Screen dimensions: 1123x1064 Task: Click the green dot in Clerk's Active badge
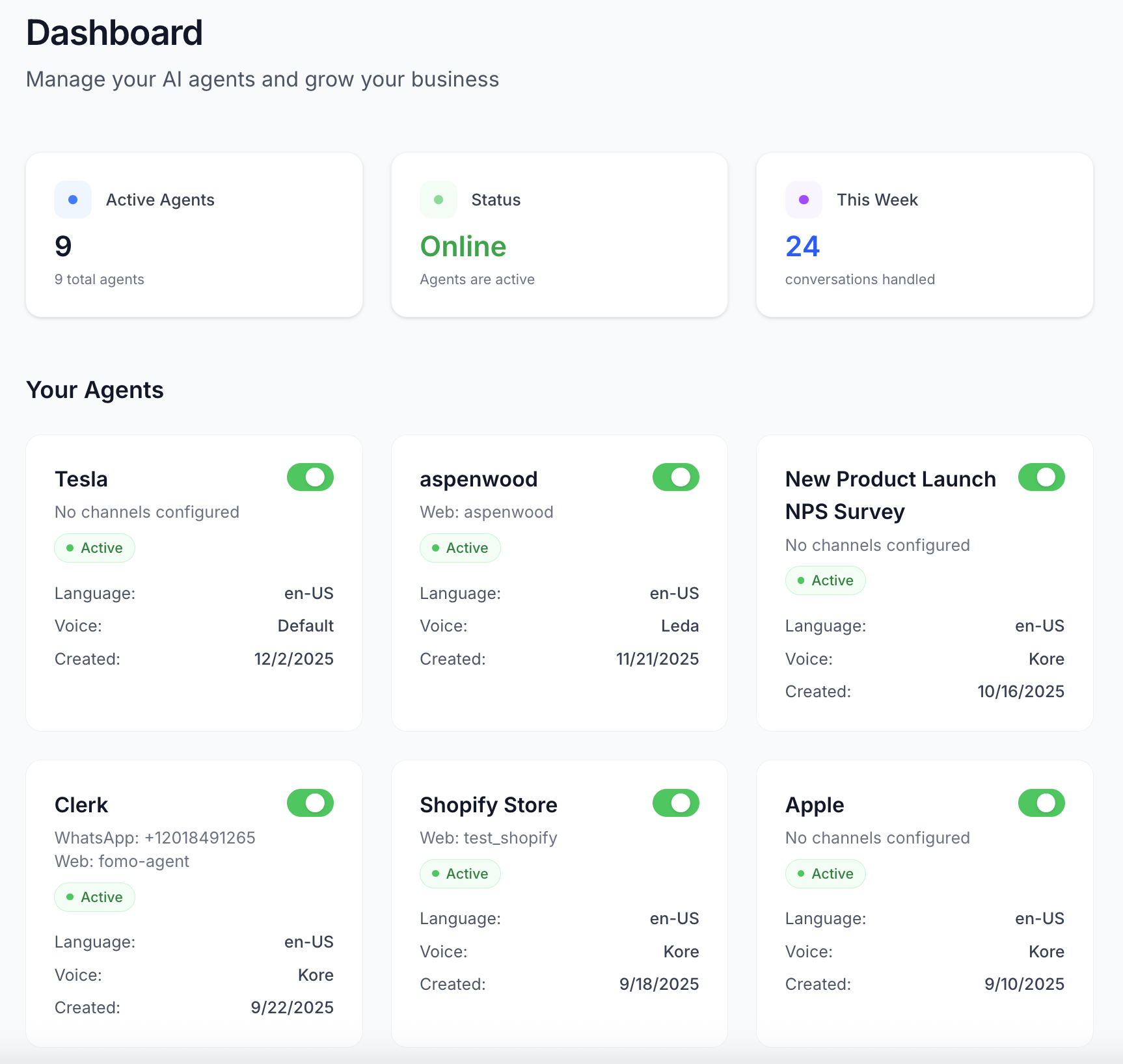tap(70, 897)
